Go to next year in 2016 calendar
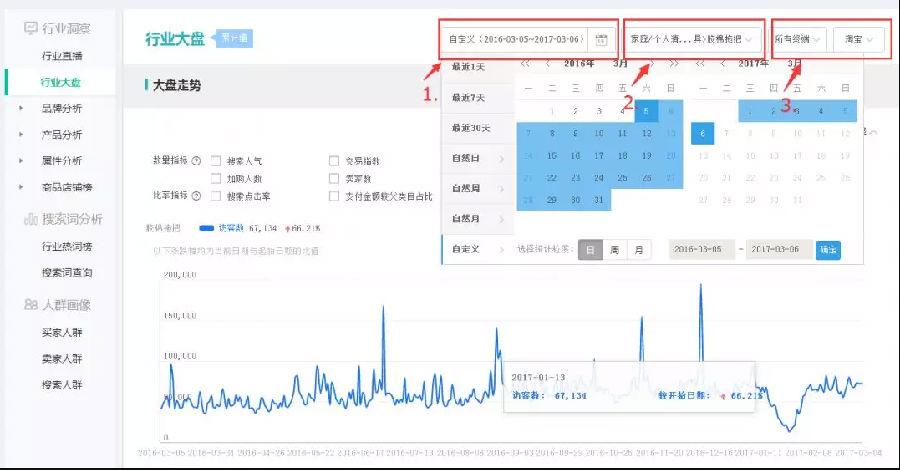 (x=674, y=63)
